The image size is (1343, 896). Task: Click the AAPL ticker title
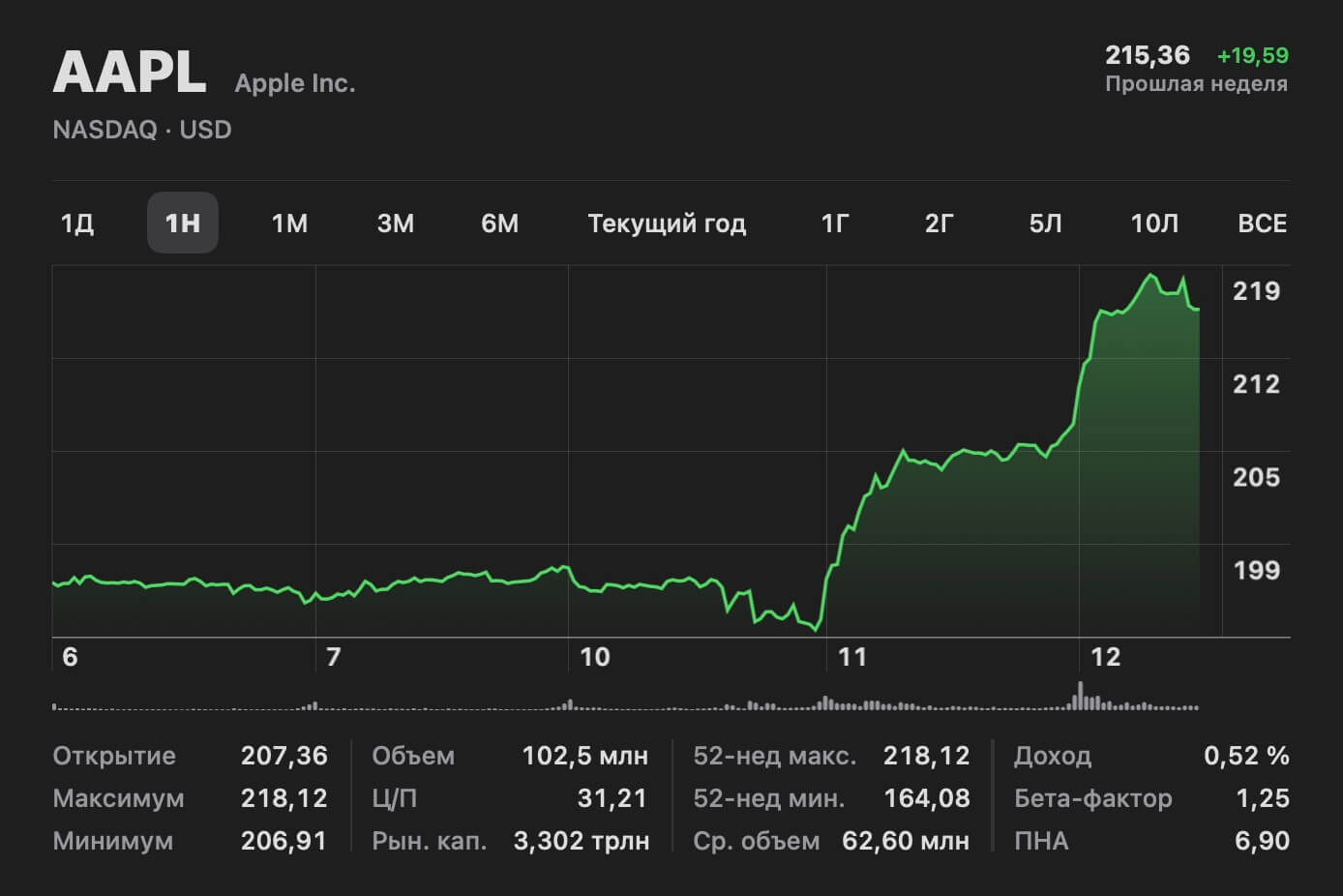pos(130,72)
